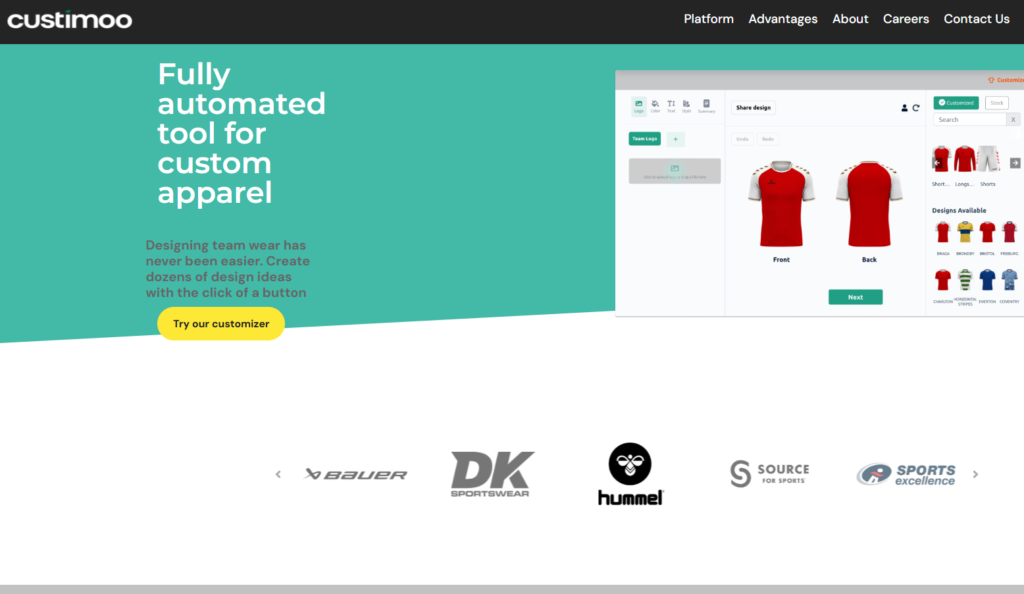Select the Shorts garment option
This screenshot has height=594, width=1024.
987,158
